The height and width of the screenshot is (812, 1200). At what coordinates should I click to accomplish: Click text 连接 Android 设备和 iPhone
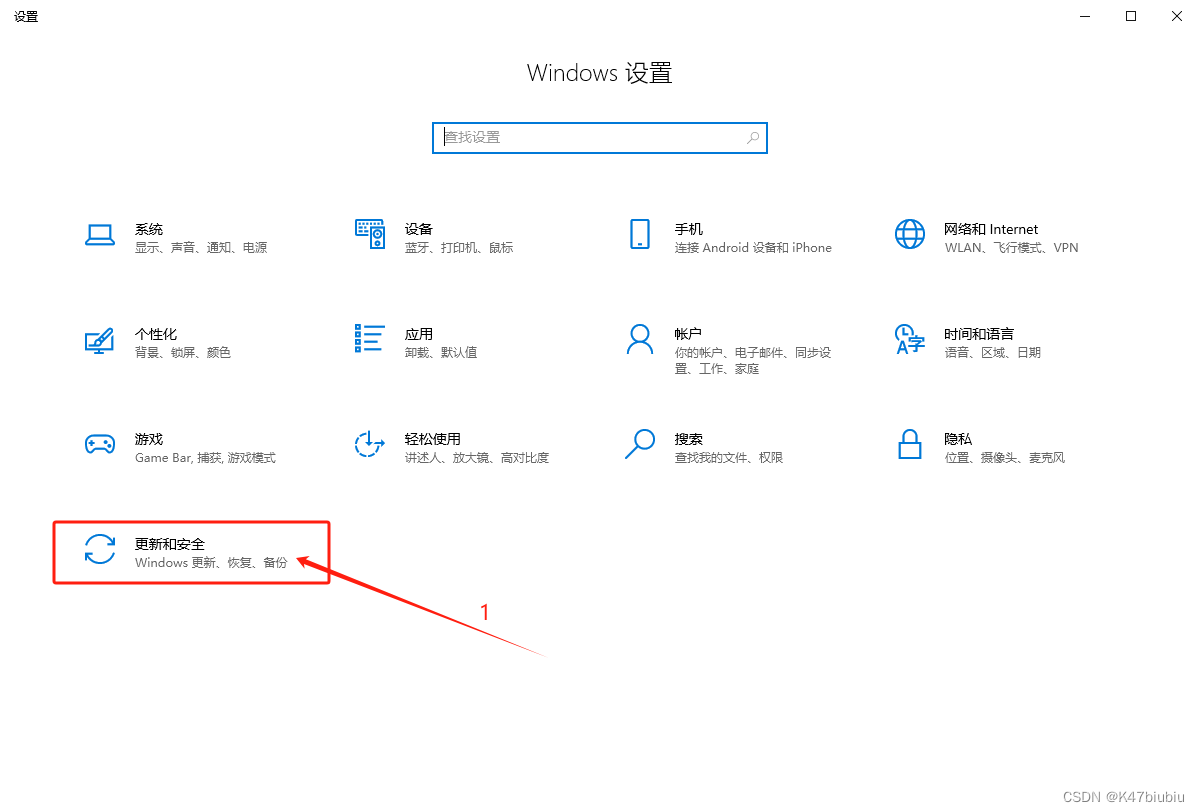tap(753, 248)
